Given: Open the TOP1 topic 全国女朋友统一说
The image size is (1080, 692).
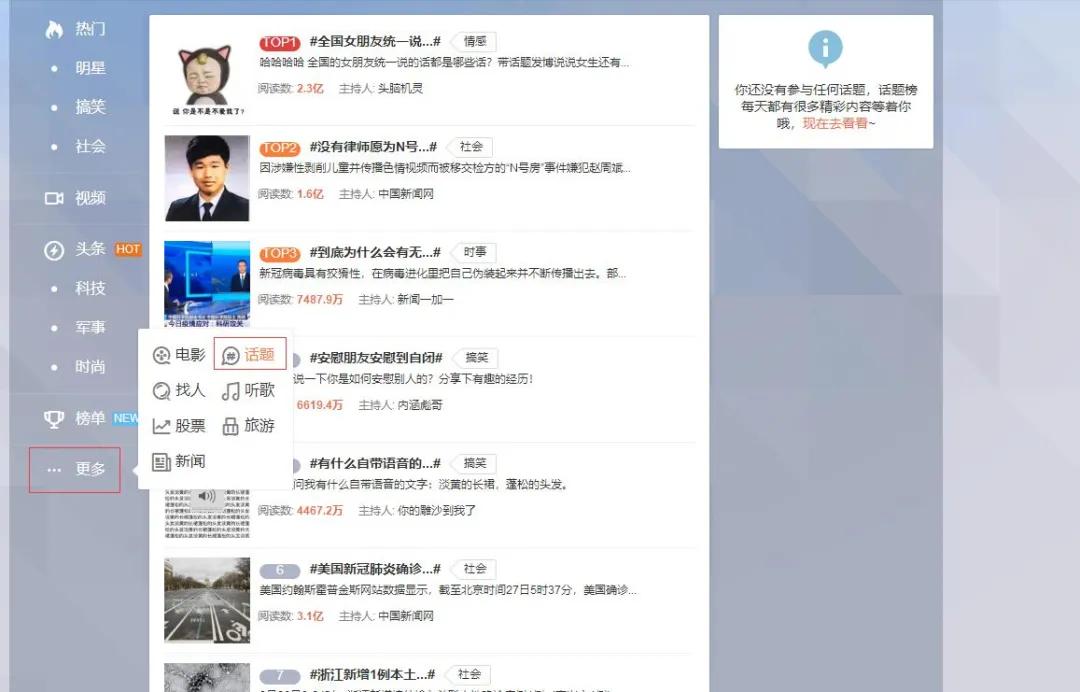Looking at the screenshot, I should (x=370, y=42).
